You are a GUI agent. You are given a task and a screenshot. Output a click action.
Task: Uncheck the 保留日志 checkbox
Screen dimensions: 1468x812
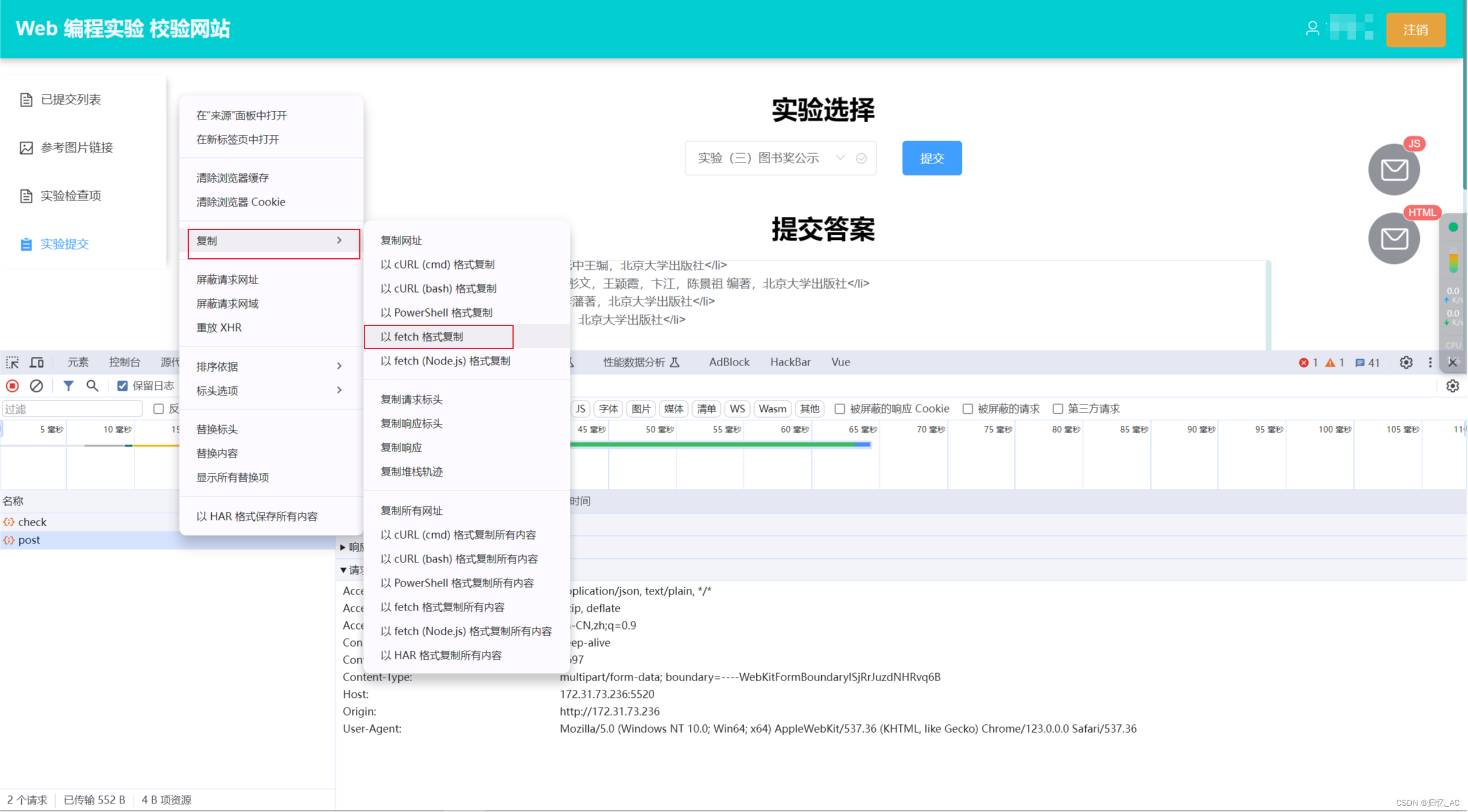(x=122, y=386)
